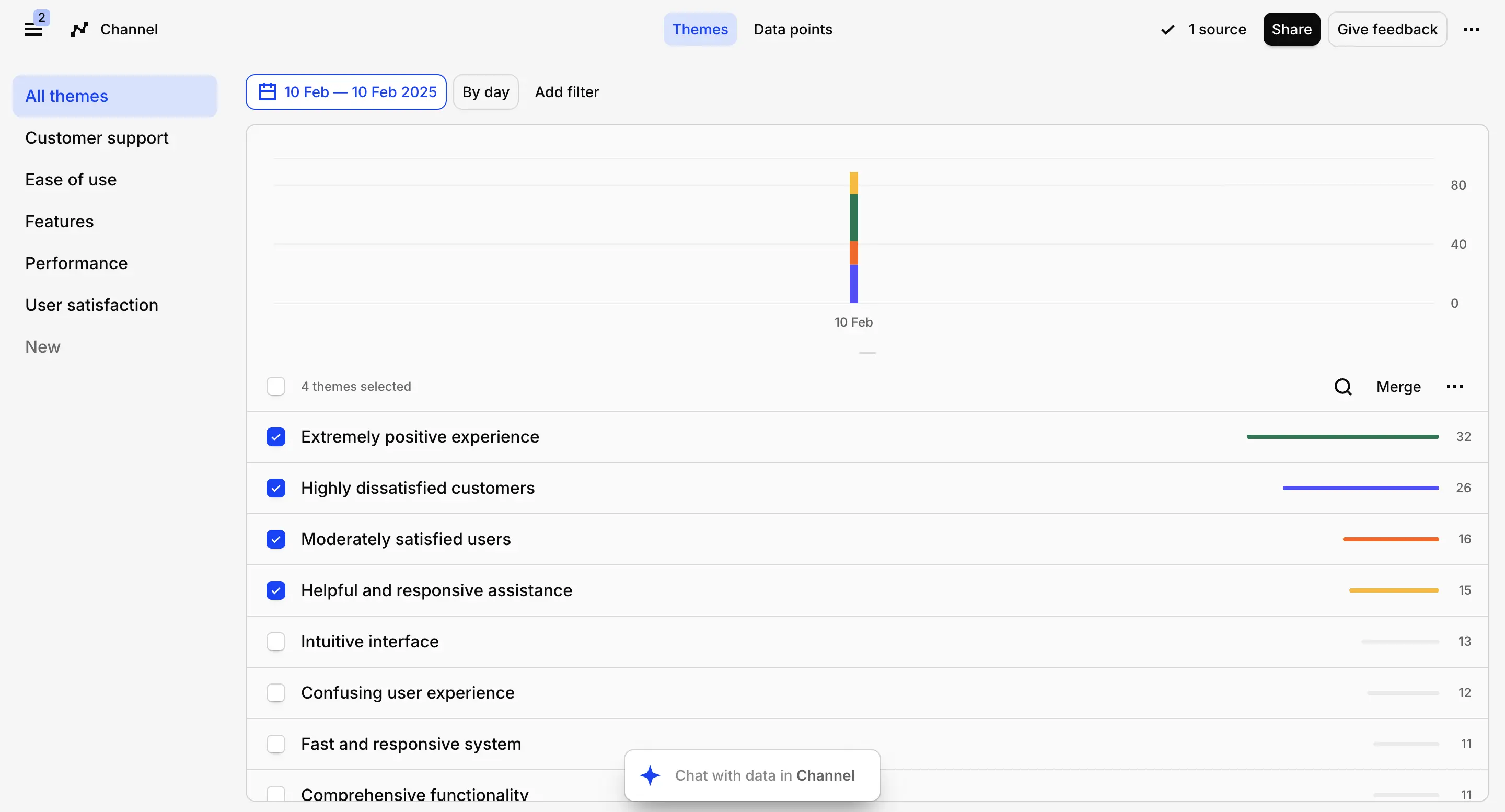Check the Intuitive interface checkbox
The height and width of the screenshot is (812, 1505).
[x=276, y=642]
